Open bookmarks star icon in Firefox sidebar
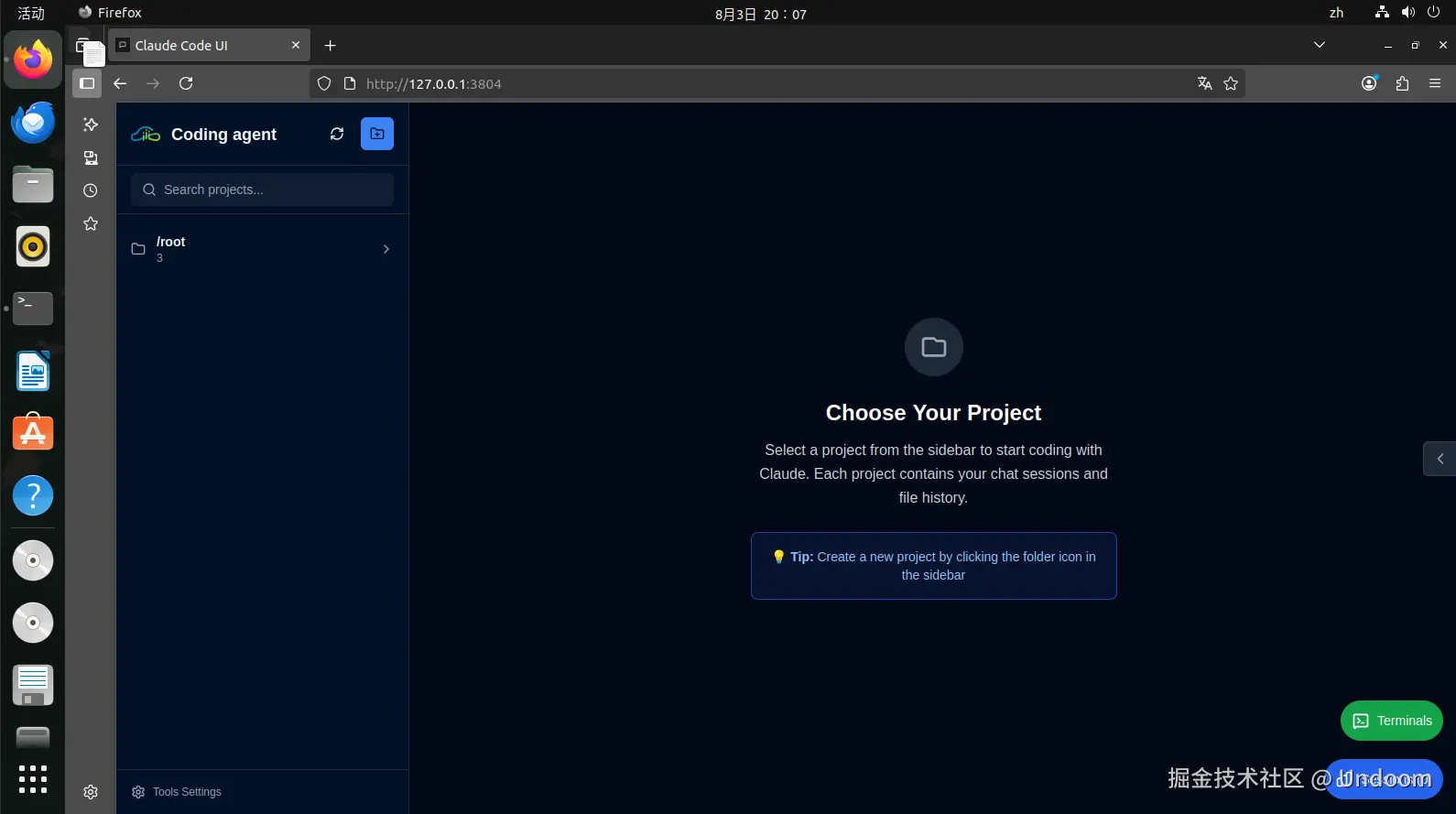Image resolution: width=1456 pixels, height=814 pixels. (x=91, y=223)
